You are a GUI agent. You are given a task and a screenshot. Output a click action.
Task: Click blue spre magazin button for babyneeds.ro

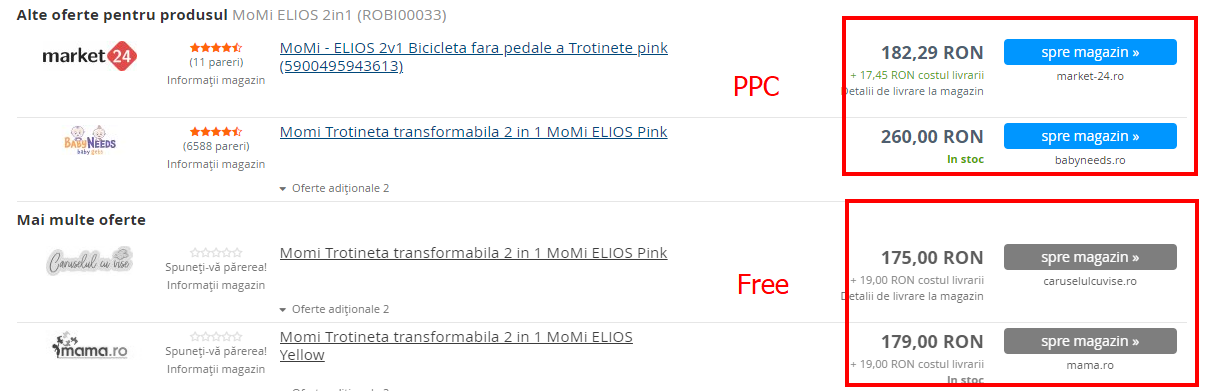[x=1090, y=136]
